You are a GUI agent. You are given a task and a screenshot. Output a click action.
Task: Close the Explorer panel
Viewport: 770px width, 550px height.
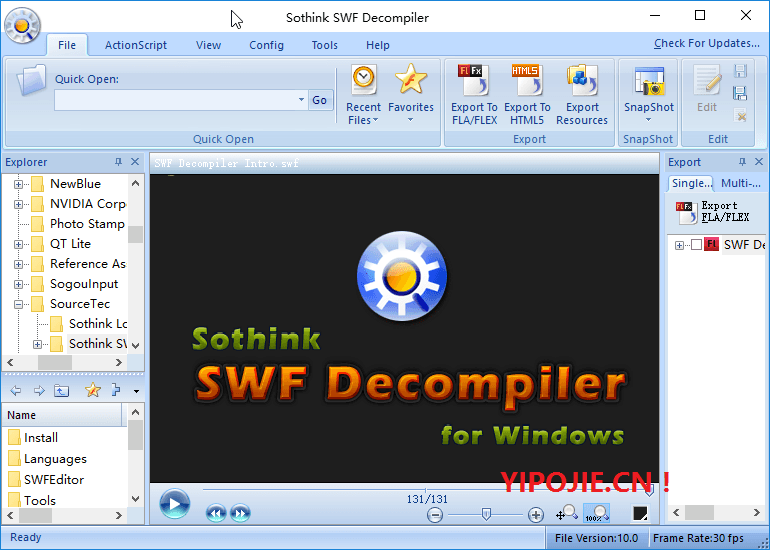pyautogui.click(x=135, y=162)
